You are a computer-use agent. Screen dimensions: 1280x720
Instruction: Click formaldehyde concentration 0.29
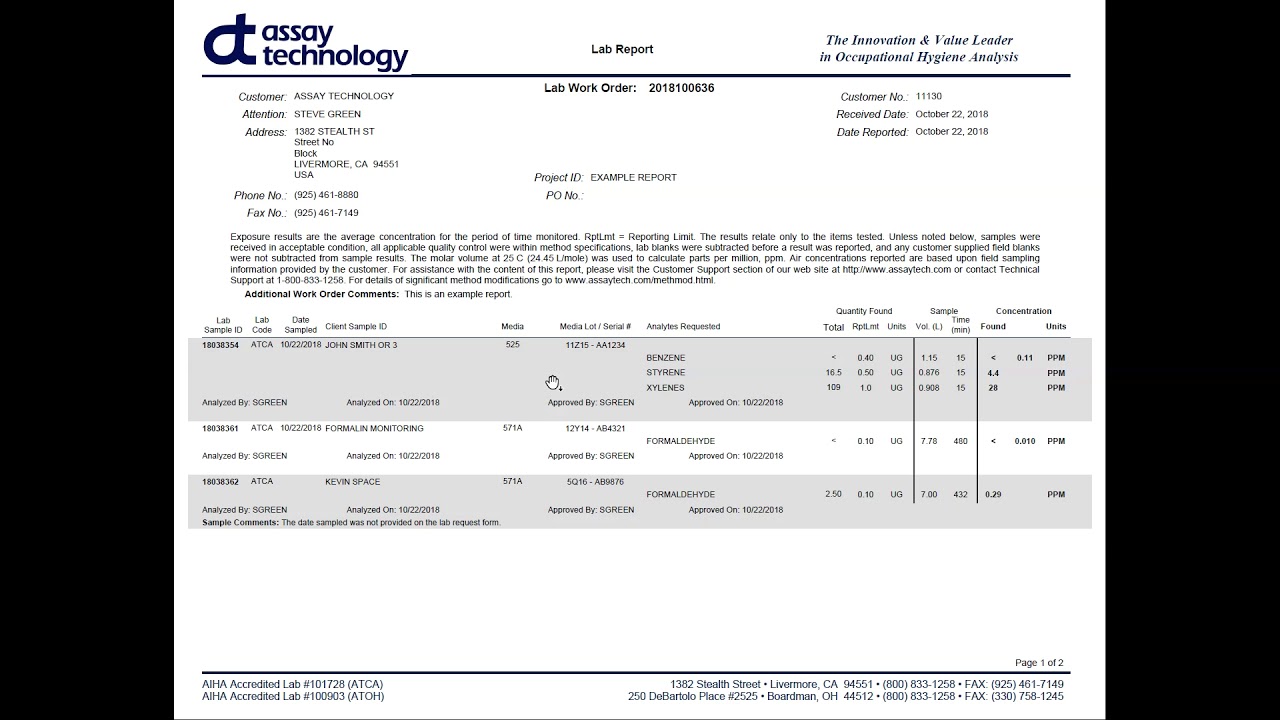(993, 495)
